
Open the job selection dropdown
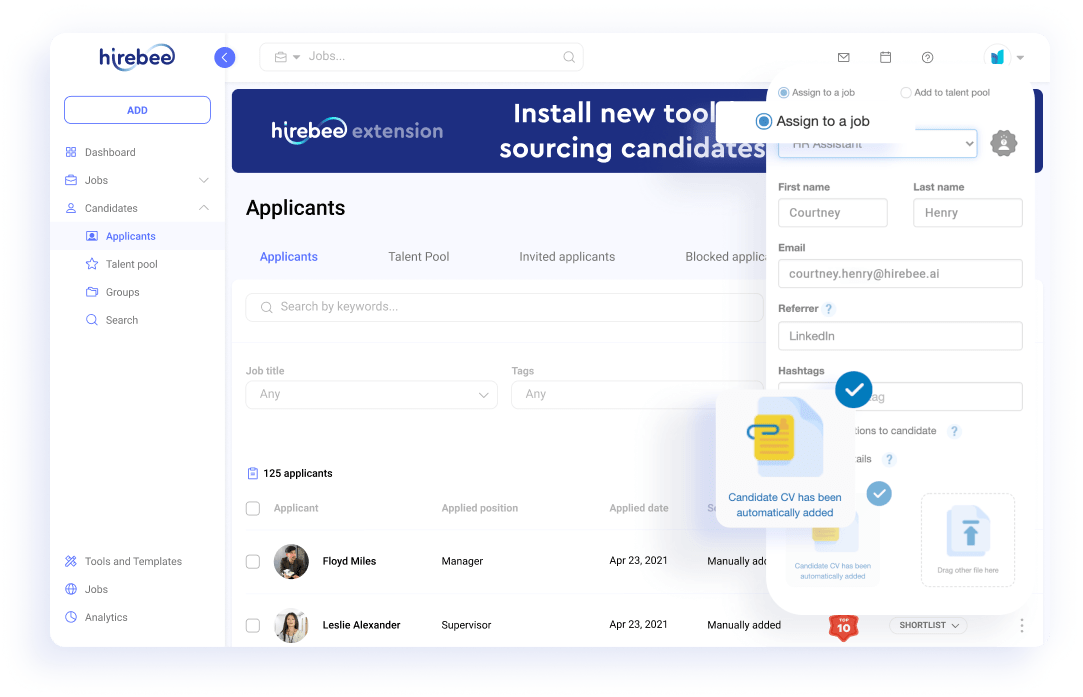(x=877, y=144)
